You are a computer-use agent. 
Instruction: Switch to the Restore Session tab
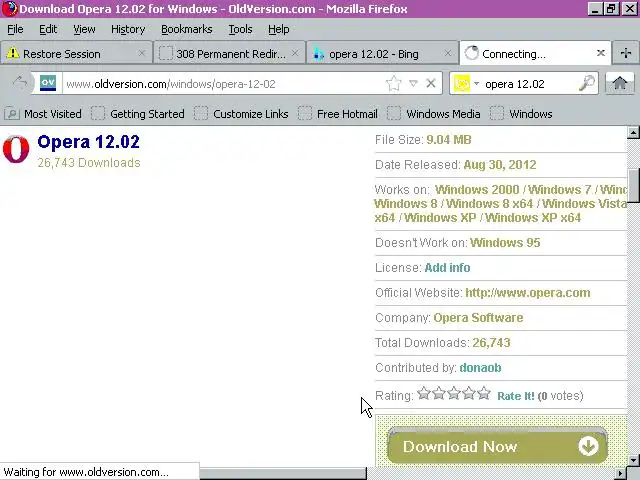point(76,53)
